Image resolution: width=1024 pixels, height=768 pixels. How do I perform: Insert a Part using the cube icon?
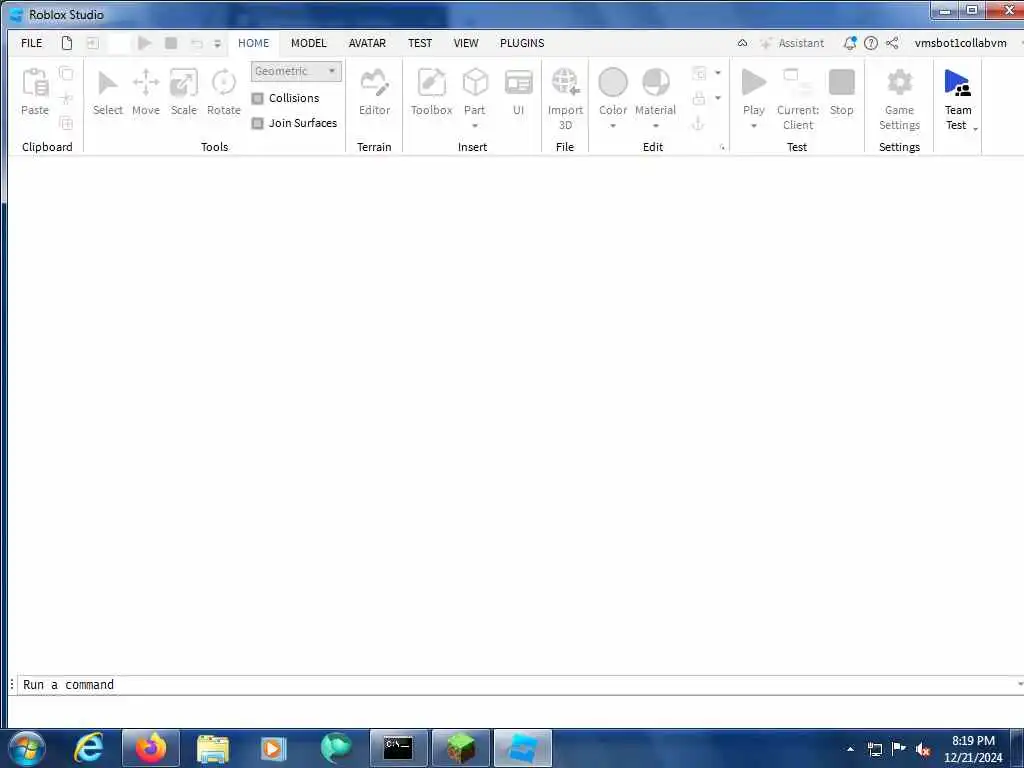475,83
